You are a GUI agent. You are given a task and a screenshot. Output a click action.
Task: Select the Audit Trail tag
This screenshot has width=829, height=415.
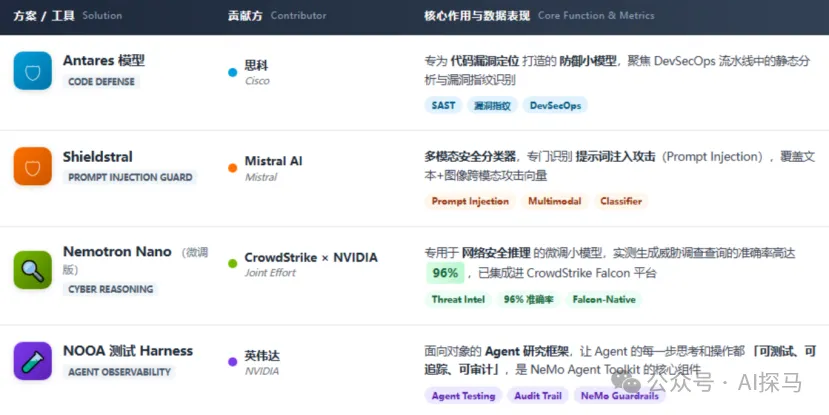click(538, 395)
